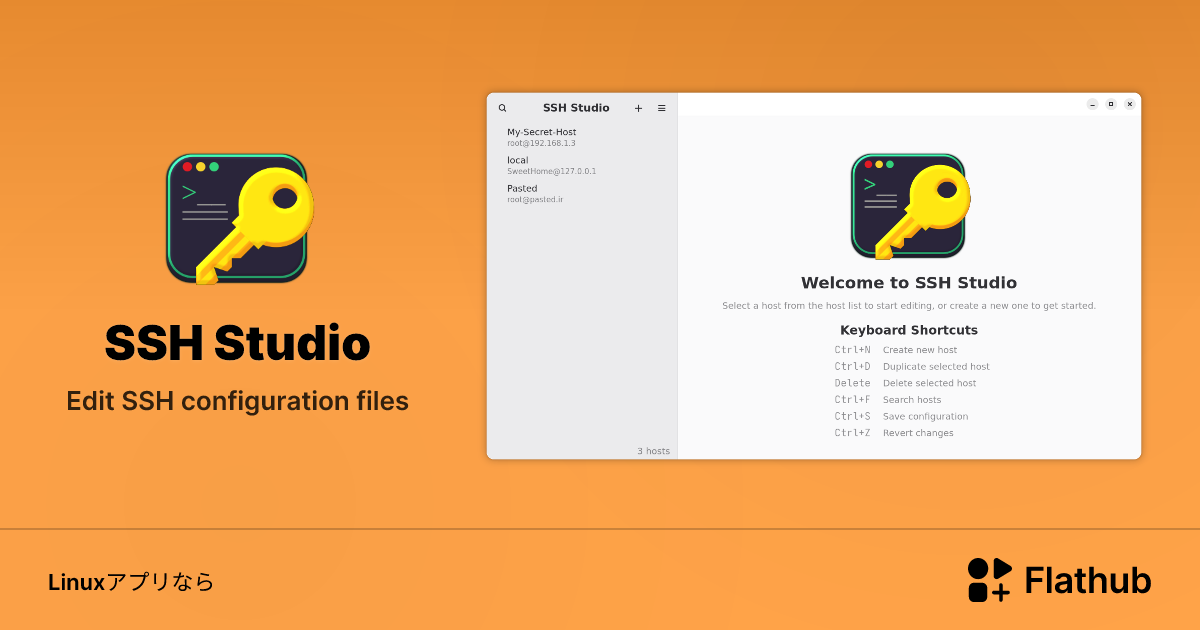Minimize the SSH Studio window
The height and width of the screenshot is (630, 1200).
1092,103
